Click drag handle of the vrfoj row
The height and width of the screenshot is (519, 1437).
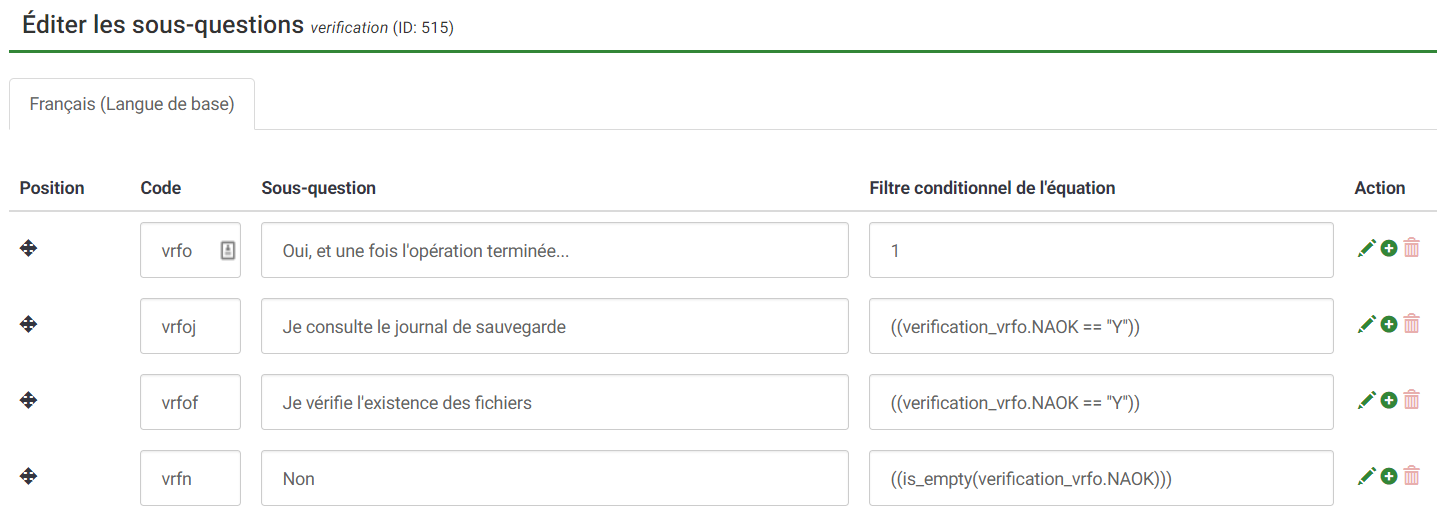29,324
